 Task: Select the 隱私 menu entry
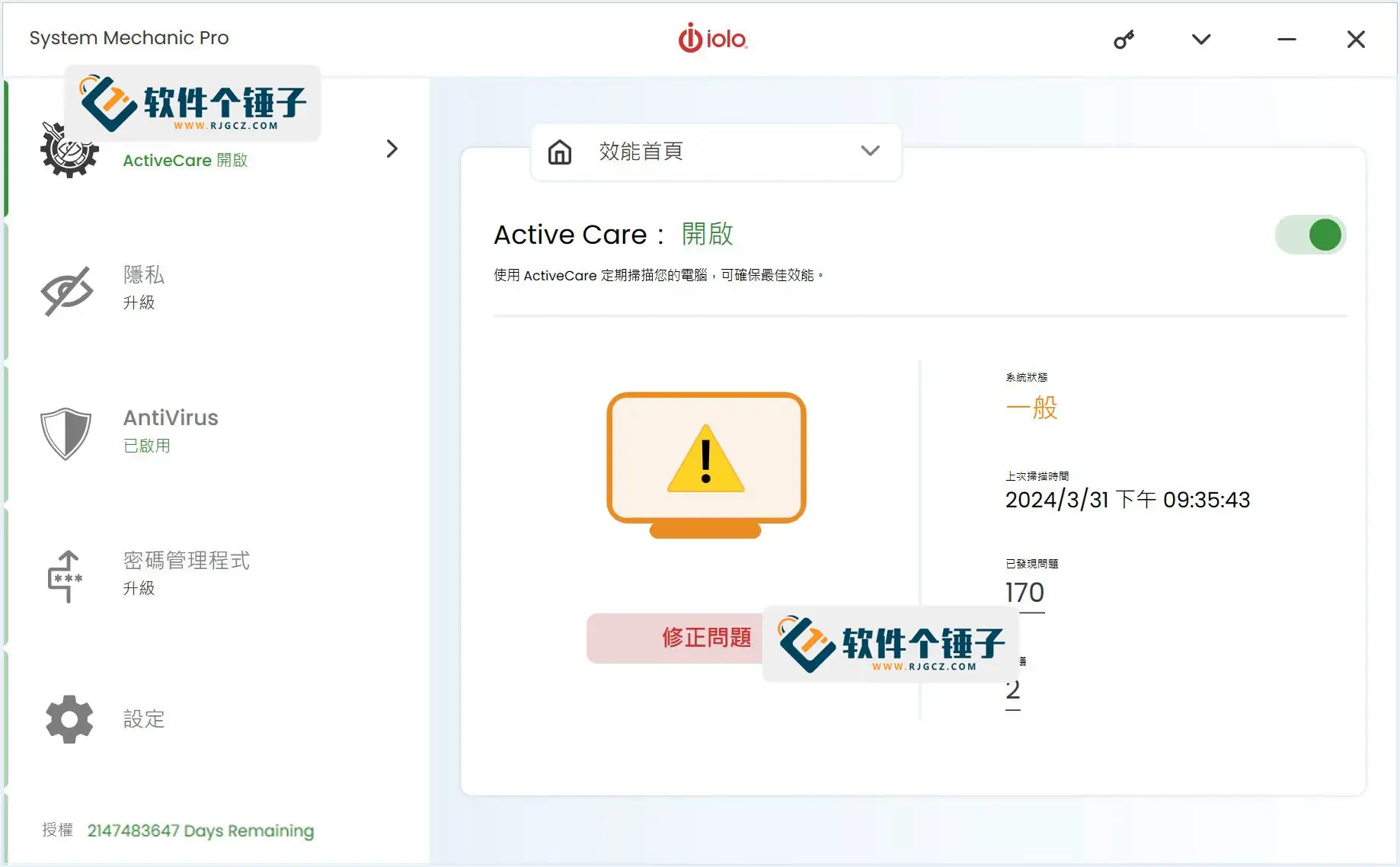click(x=143, y=275)
